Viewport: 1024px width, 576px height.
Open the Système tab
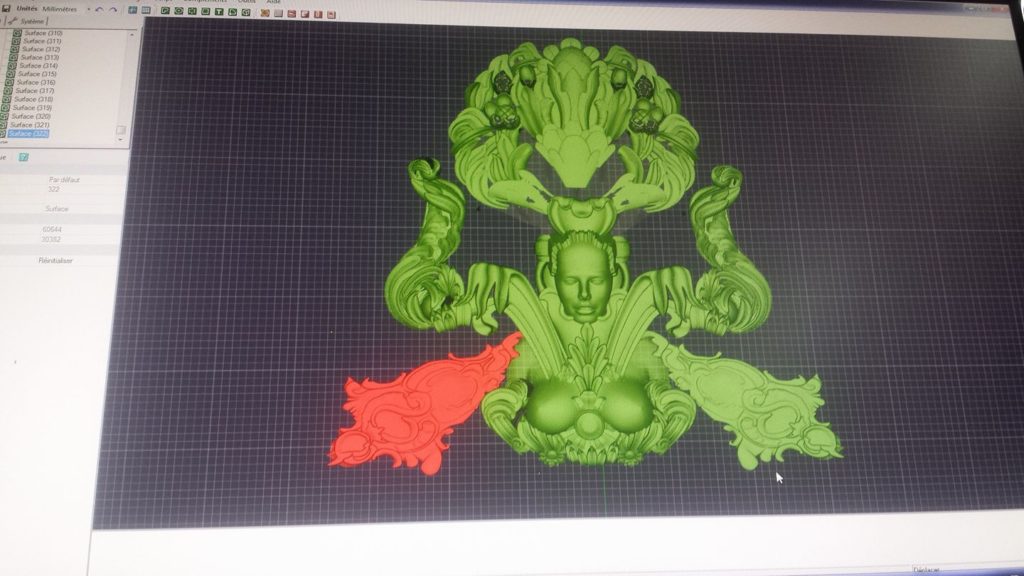[29, 21]
